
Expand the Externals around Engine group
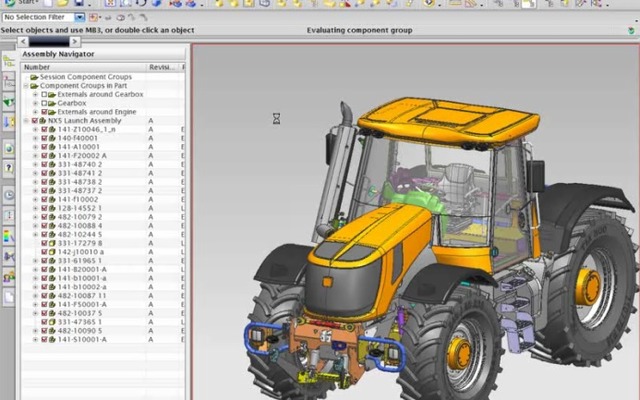pyautogui.click(x=36, y=112)
